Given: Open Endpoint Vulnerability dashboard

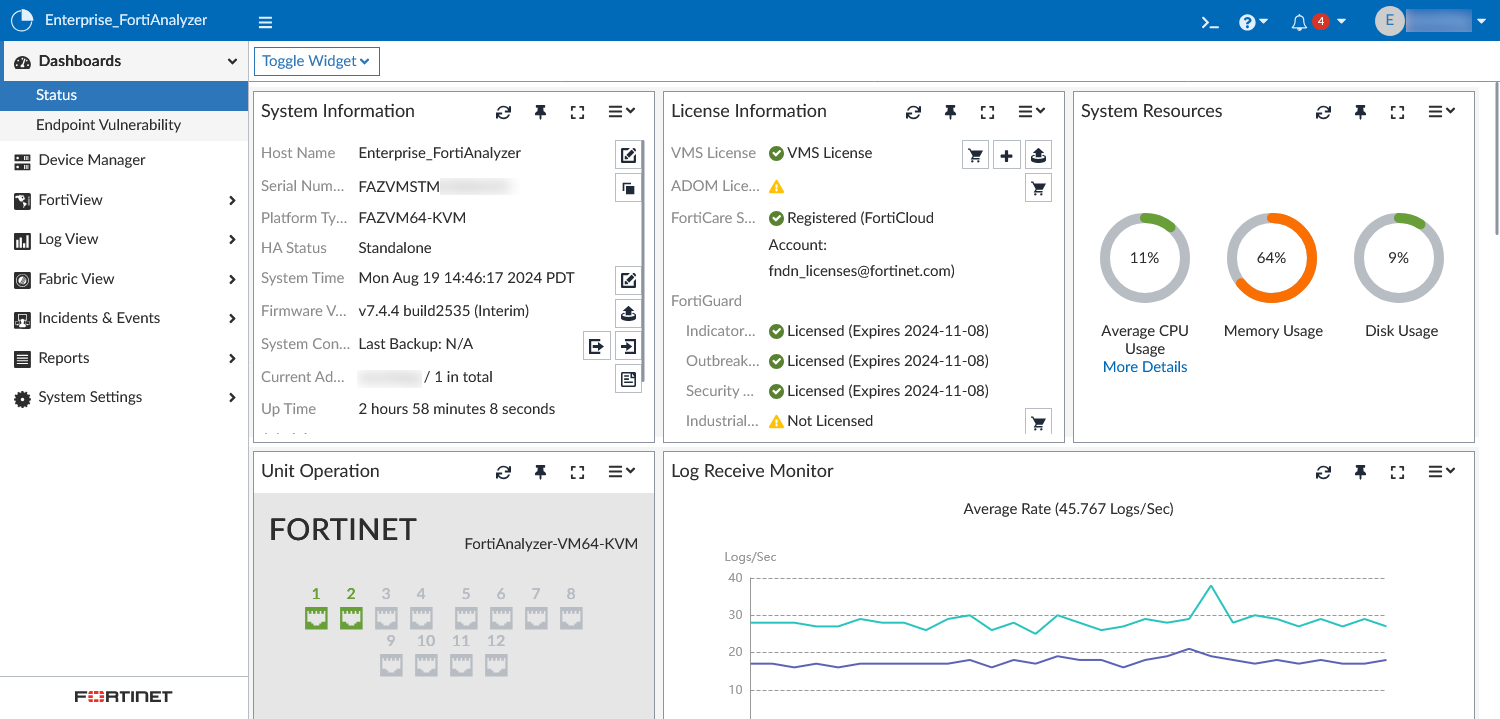Looking at the screenshot, I should tap(124, 125).
